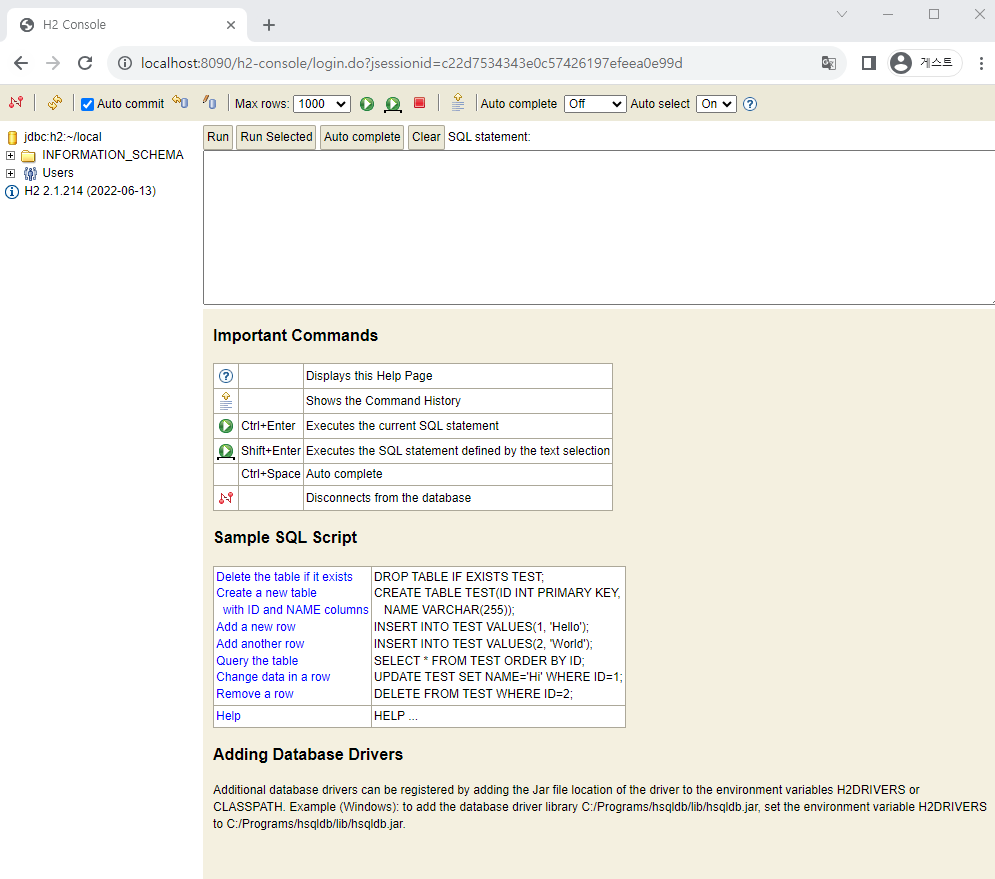Toggle the browser side panel icon
The image size is (995, 879).
pyautogui.click(x=869, y=63)
